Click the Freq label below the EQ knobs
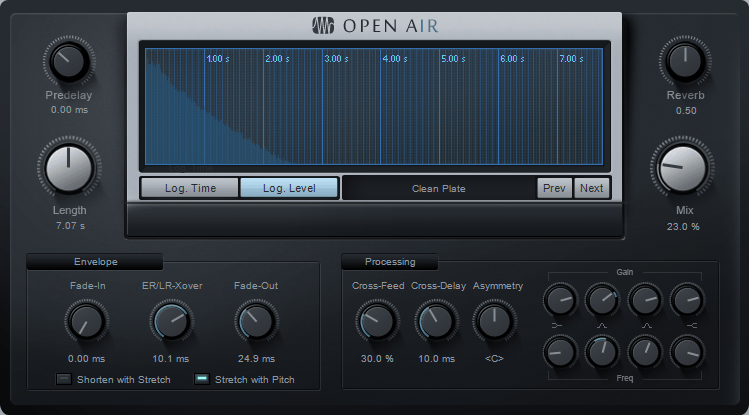 [624, 378]
